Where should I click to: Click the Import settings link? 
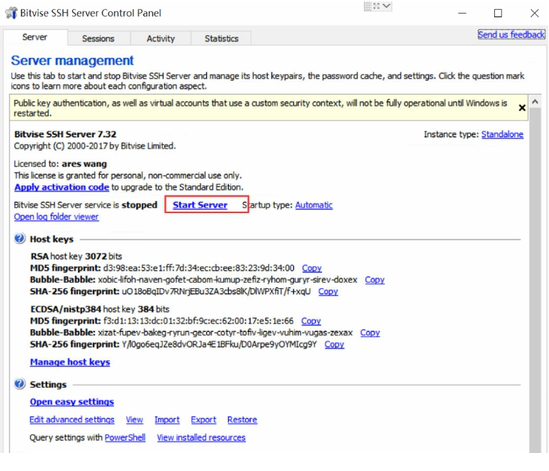coord(167,420)
